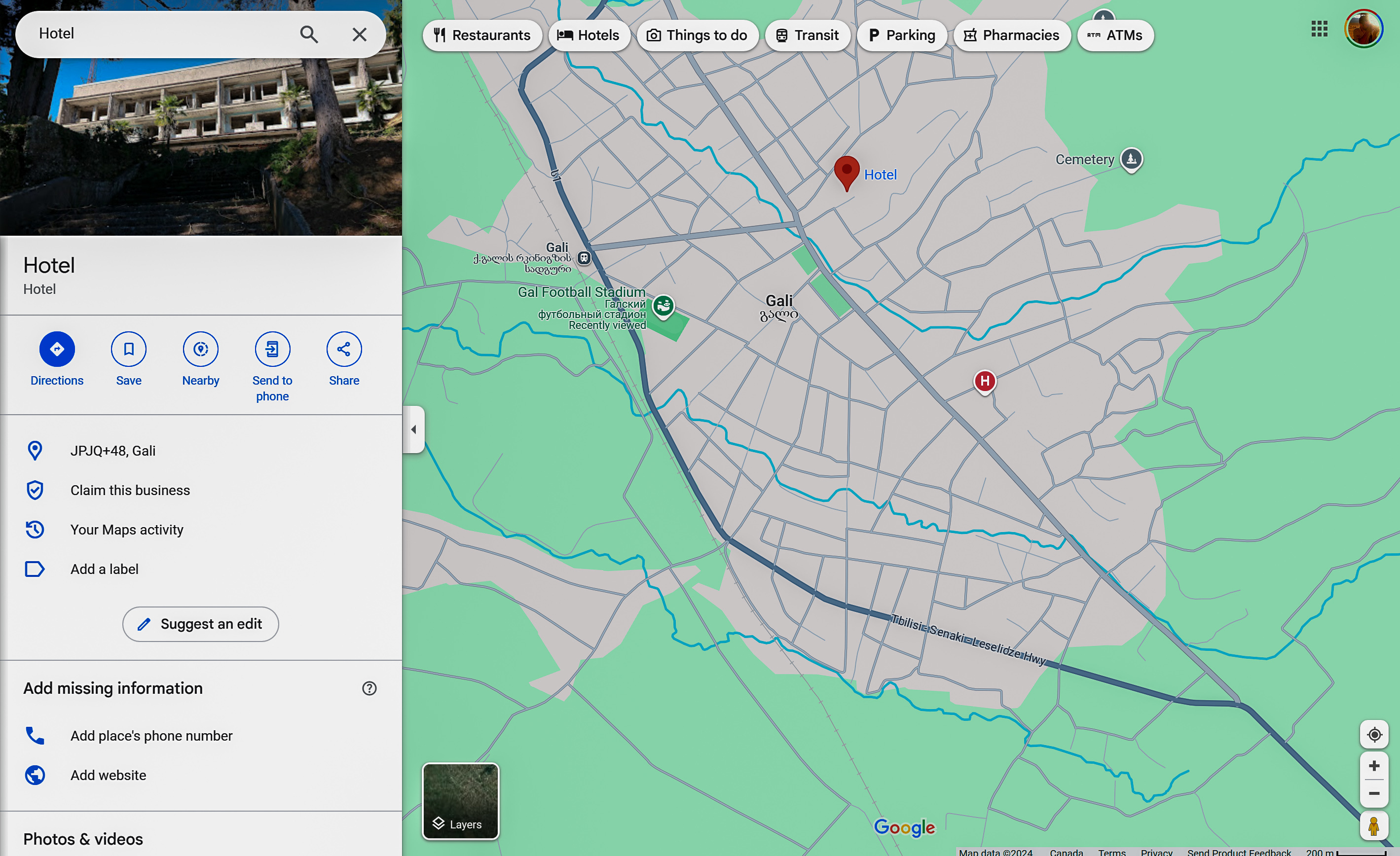
Task: Click the 200 m map scale
Action: (x=1345, y=852)
